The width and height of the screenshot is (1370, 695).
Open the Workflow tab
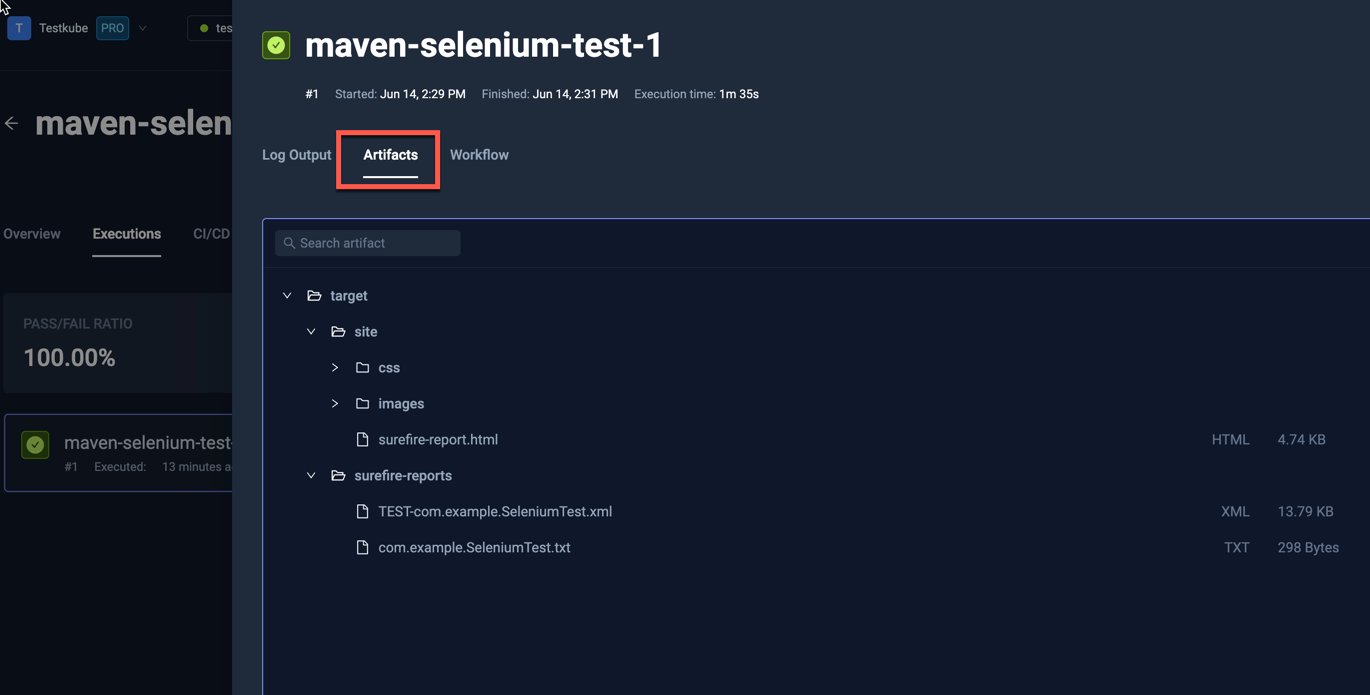(479, 155)
